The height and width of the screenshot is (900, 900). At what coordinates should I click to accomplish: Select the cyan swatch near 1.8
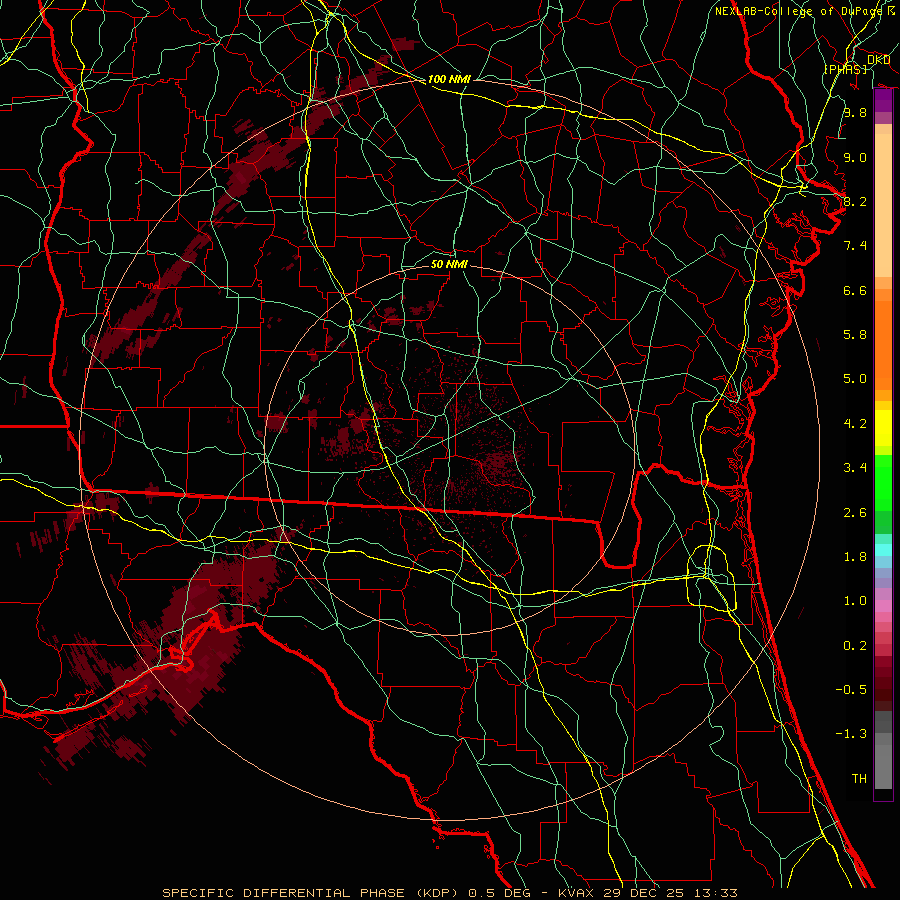point(883,549)
